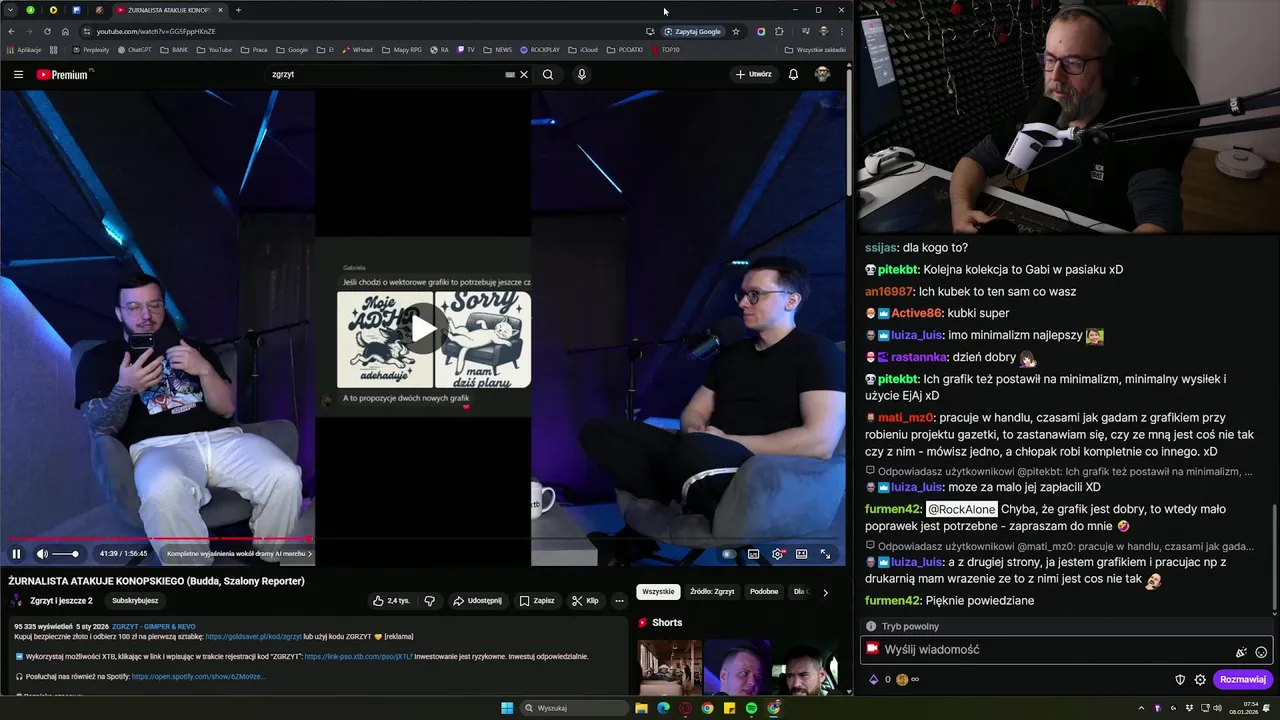The height and width of the screenshot is (720, 1280).
Task: Open the Spotify show link
Action: tap(198, 677)
